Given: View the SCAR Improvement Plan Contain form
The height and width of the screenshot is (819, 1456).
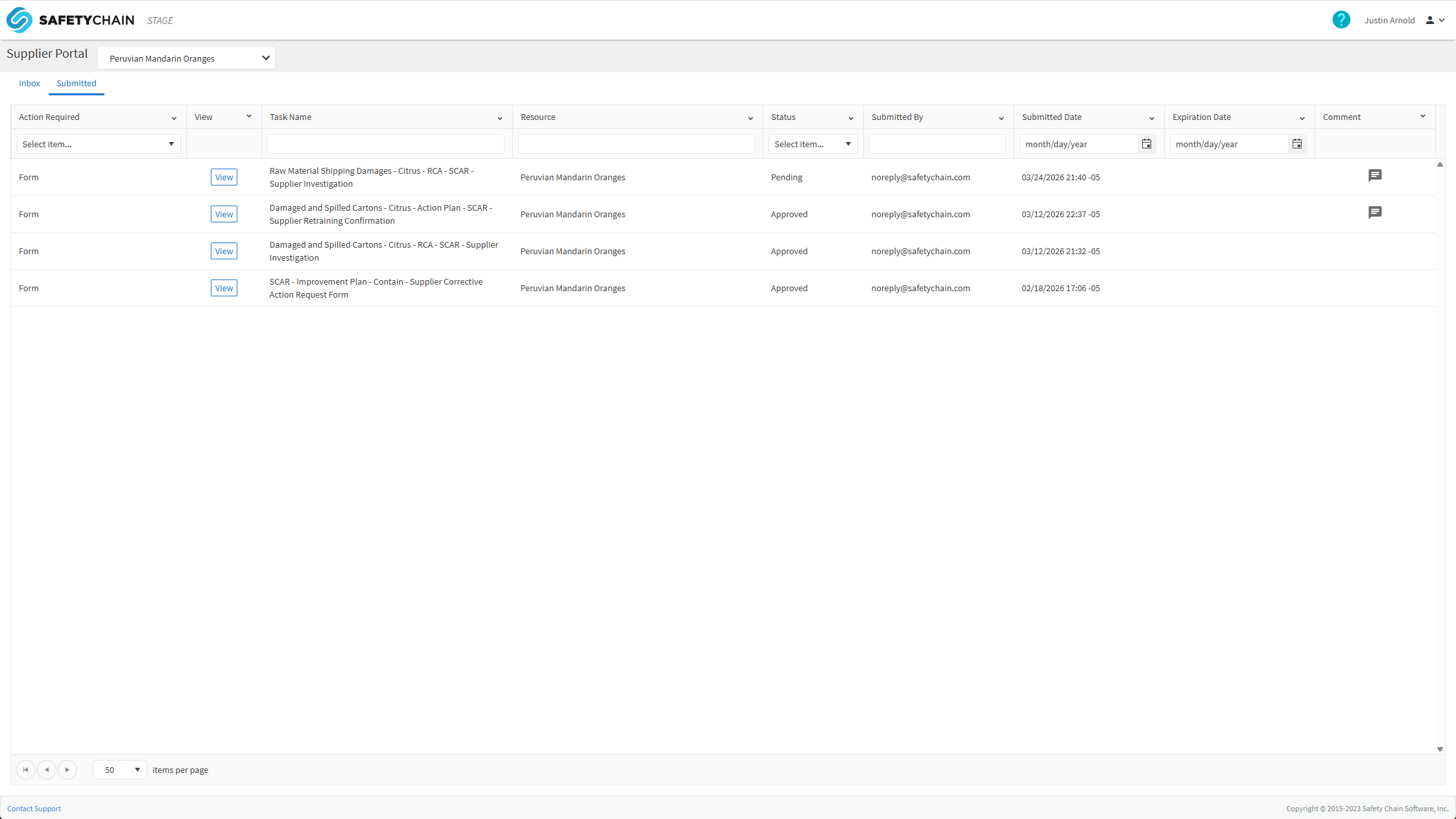Looking at the screenshot, I should click(224, 289).
